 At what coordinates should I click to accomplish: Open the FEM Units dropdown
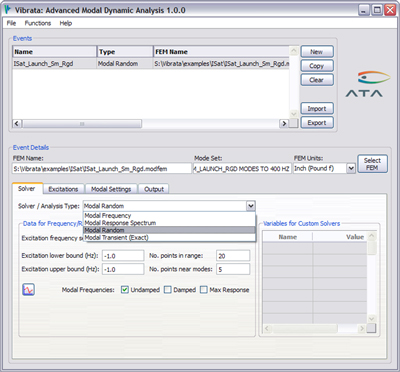[x=351, y=168]
